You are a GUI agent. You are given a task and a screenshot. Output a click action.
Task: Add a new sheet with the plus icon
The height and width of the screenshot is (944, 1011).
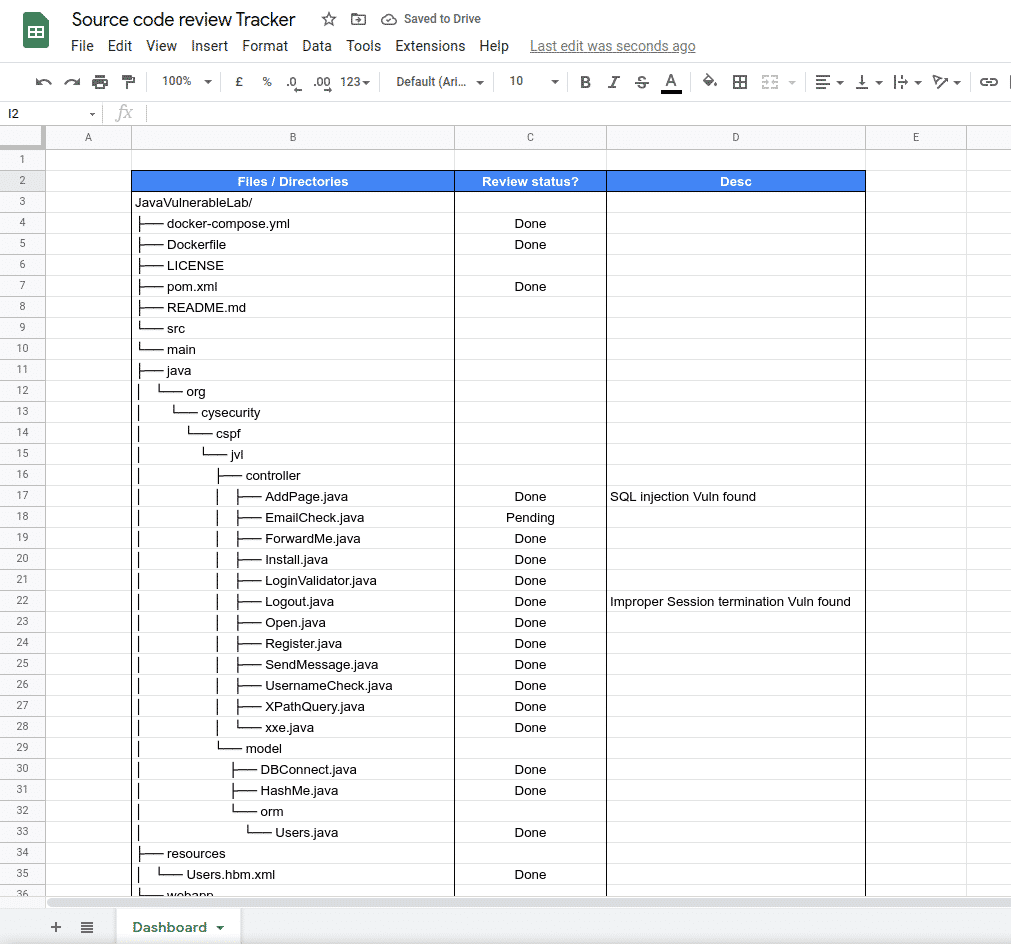pyautogui.click(x=55, y=927)
